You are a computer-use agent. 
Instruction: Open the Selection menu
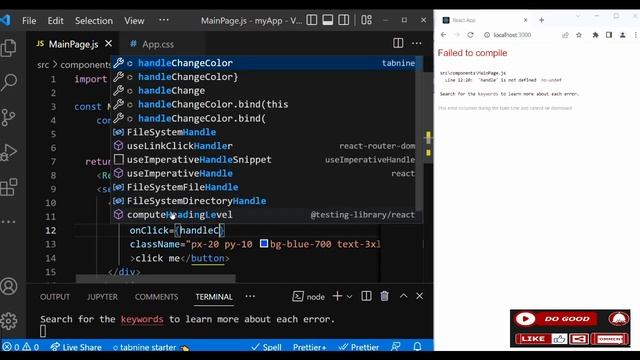(x=93, y=20)
